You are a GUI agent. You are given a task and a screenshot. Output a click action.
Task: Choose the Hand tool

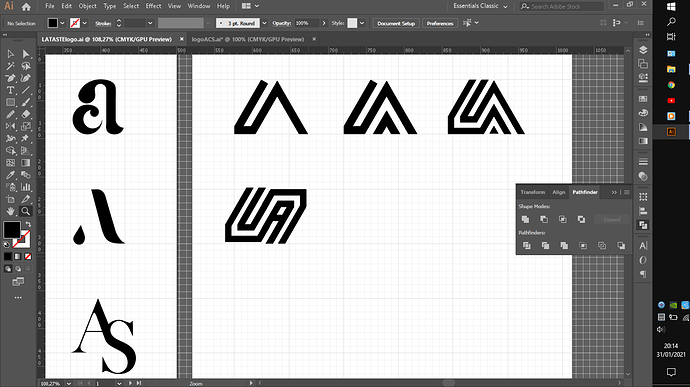point(10,211)
